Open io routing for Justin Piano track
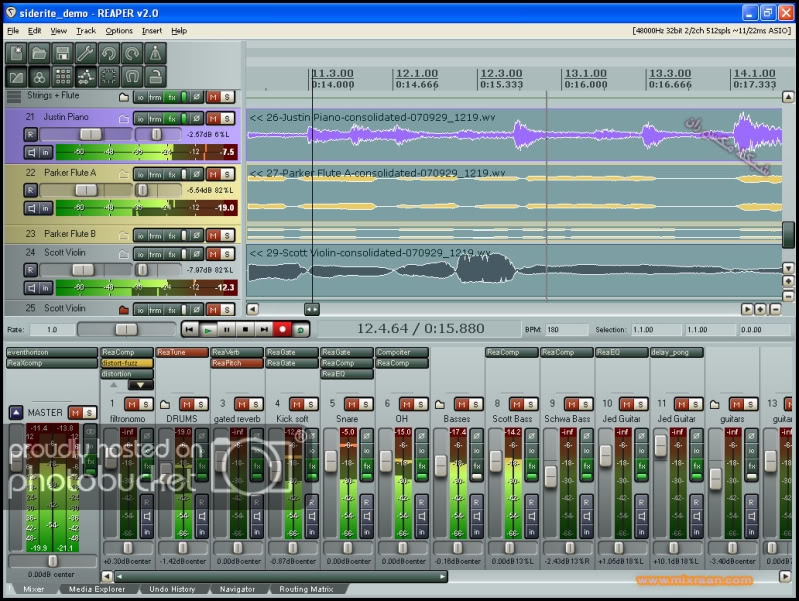 point(140,119)
